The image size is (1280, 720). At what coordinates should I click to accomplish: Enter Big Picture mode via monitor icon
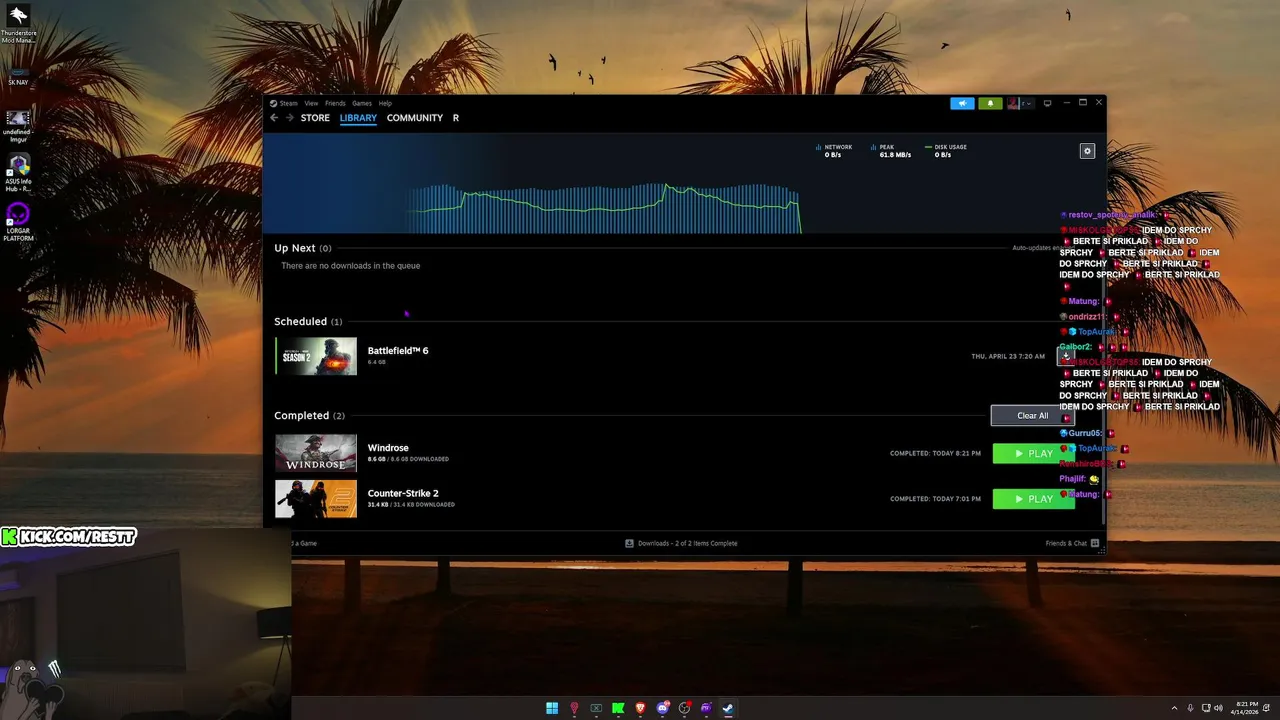pyautogui.click(x=1047, y=103)
